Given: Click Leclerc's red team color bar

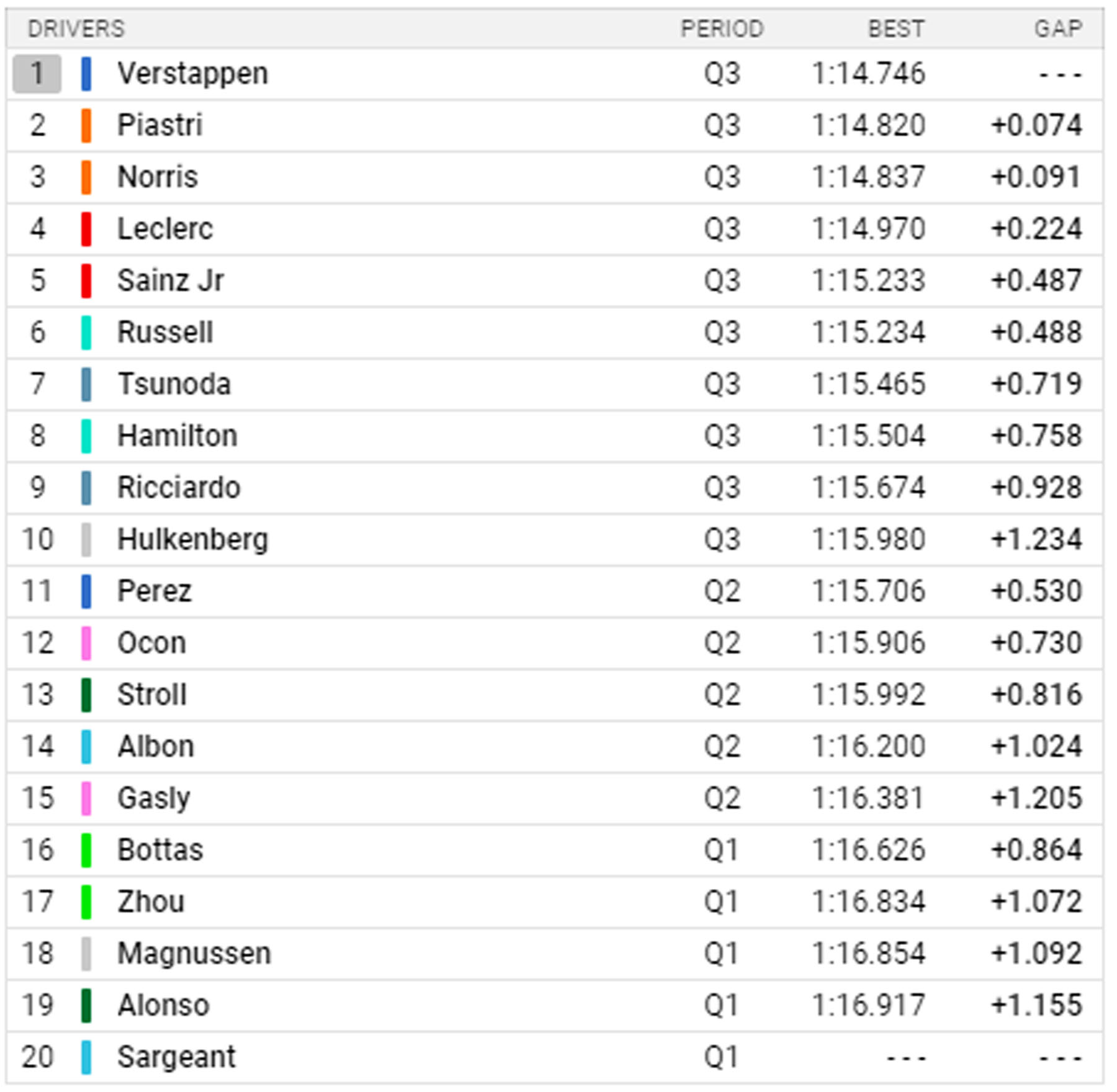Looking at the screenshot, I should tap(86, 229).
